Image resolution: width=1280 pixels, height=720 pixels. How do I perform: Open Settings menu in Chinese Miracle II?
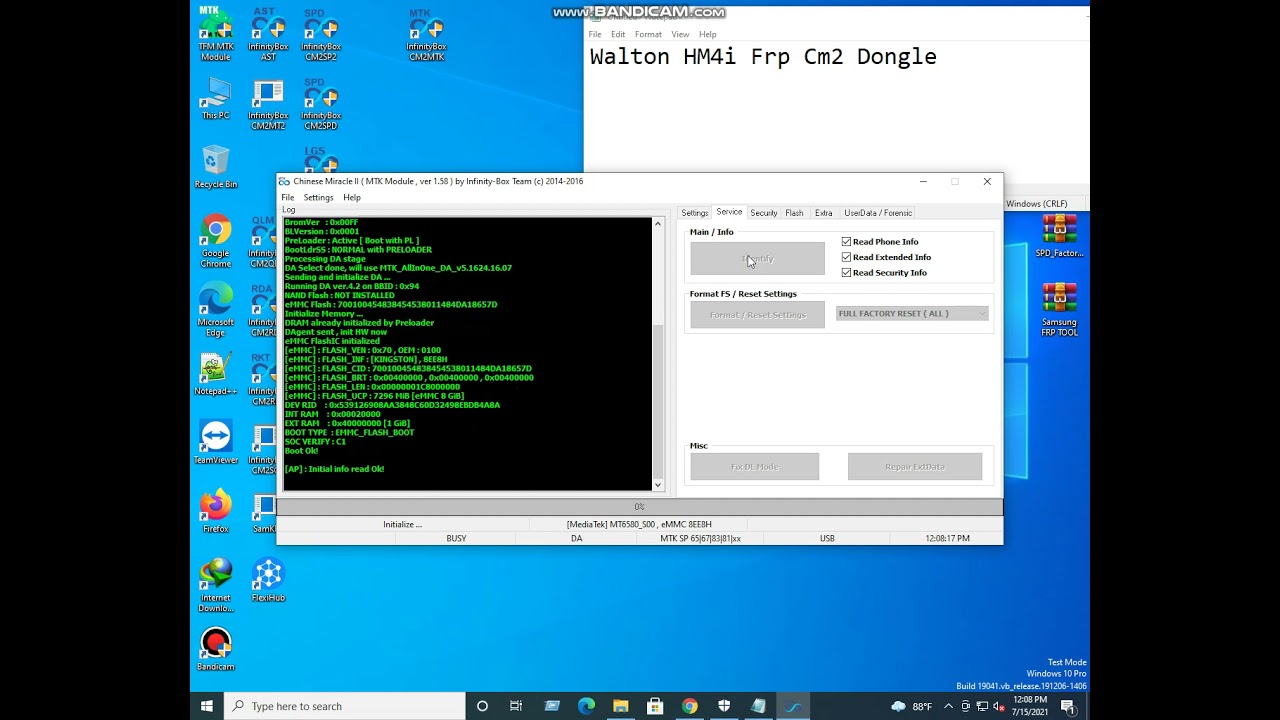coord(318,198)
